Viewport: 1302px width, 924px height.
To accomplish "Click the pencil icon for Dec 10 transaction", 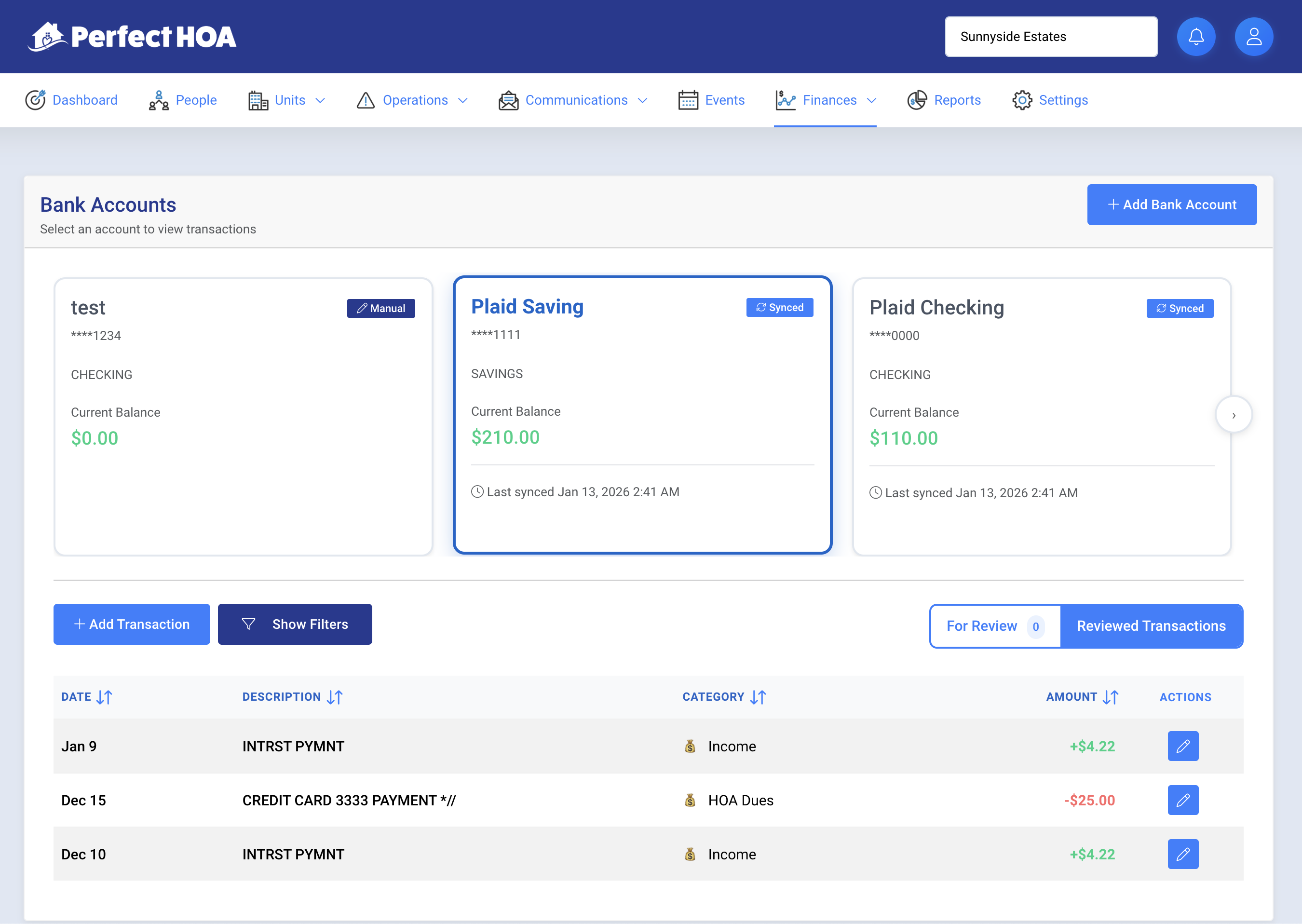I will tap(1182, 854).
